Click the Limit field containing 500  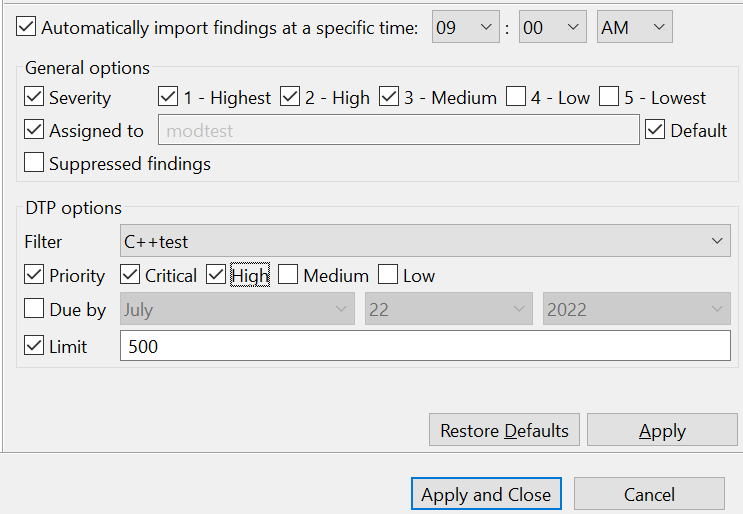[425, 346]
